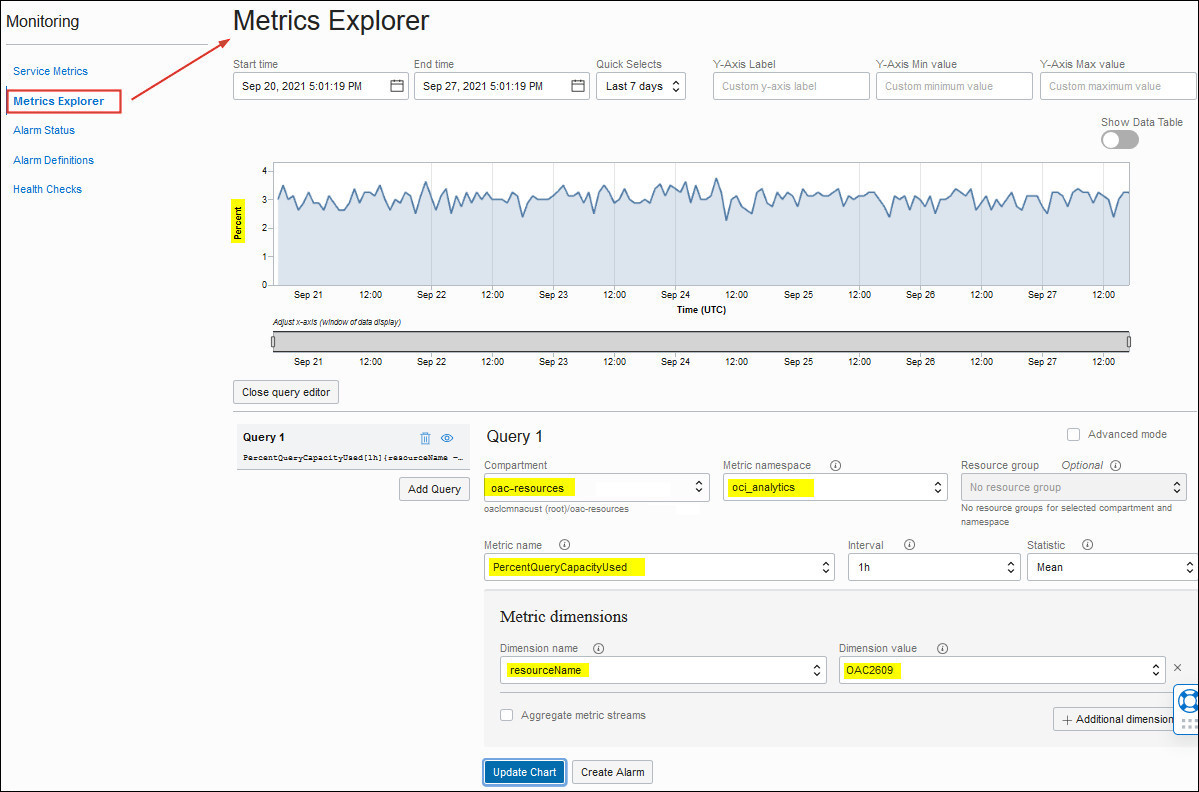Toggle the Show Data Table switch
Viewport: 1199px width, 792px height.
[x=1119, y=139]
